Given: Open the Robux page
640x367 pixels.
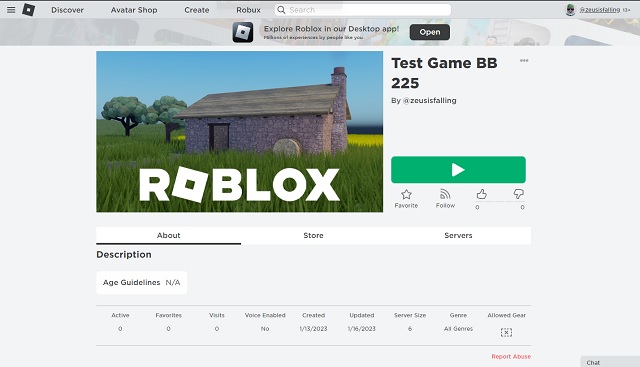Looking at the screenshot, I should pyautogui.click(x=248, y=10).
